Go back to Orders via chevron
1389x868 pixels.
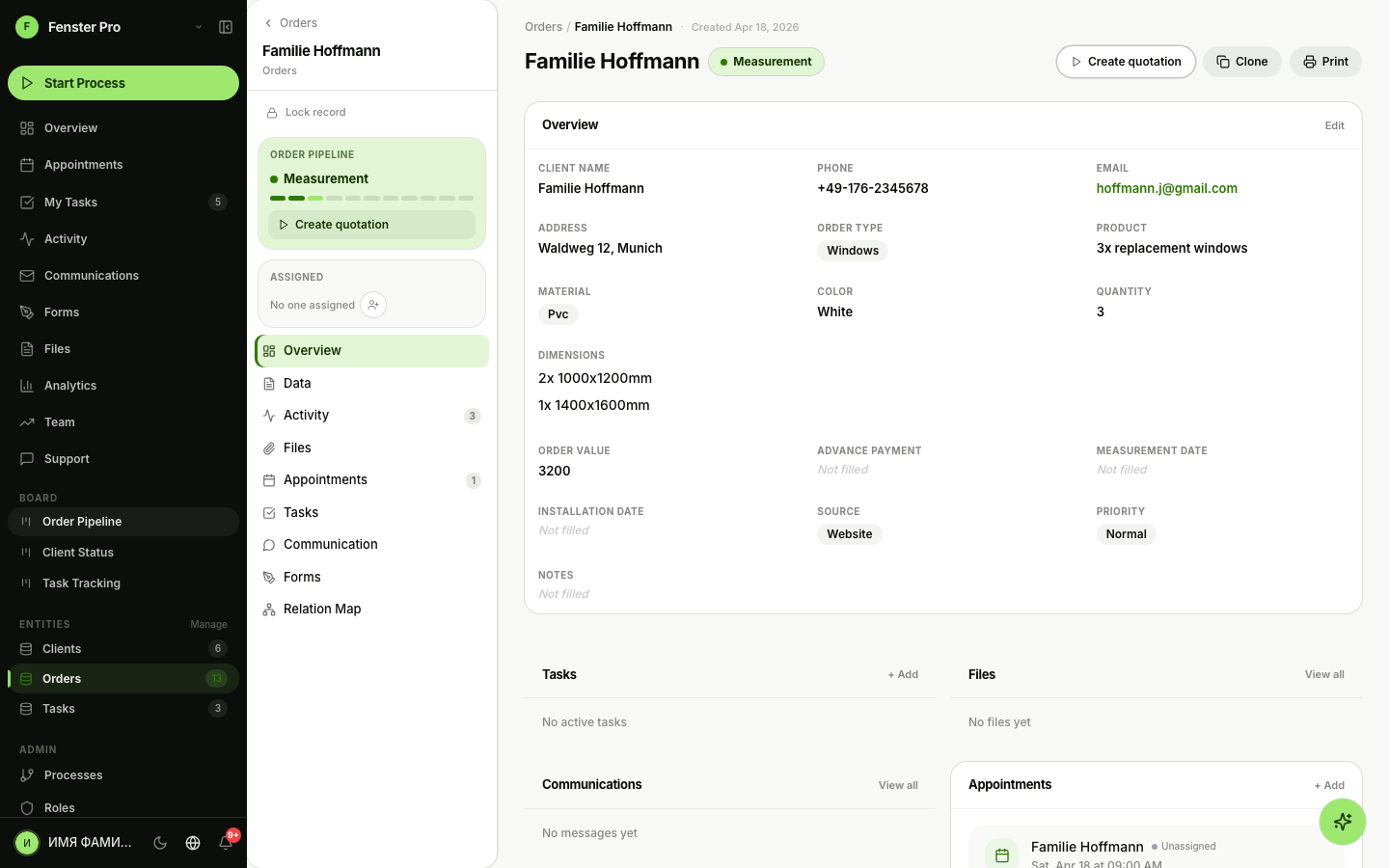click(x=269, y=23)
